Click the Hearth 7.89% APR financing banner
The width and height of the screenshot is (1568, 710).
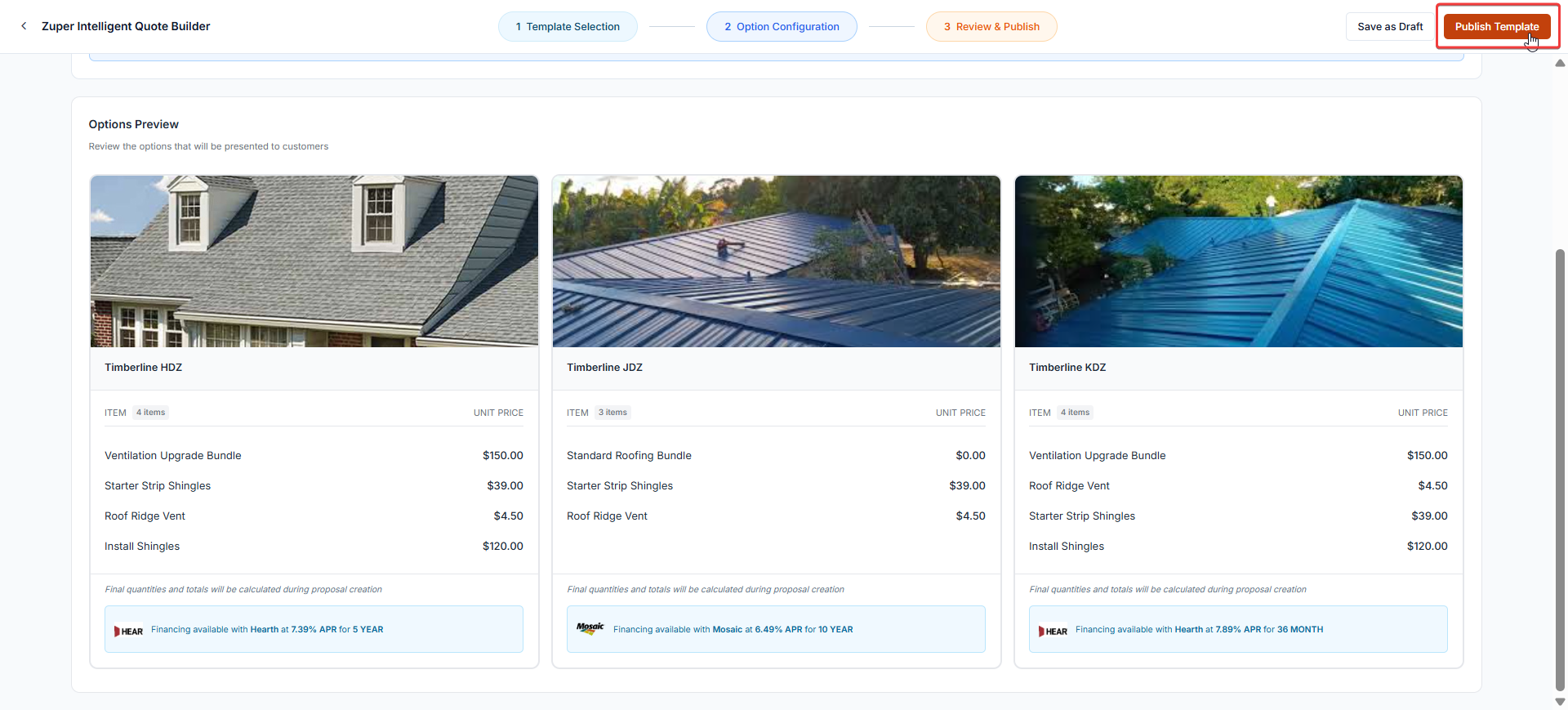coord(1238,629)
